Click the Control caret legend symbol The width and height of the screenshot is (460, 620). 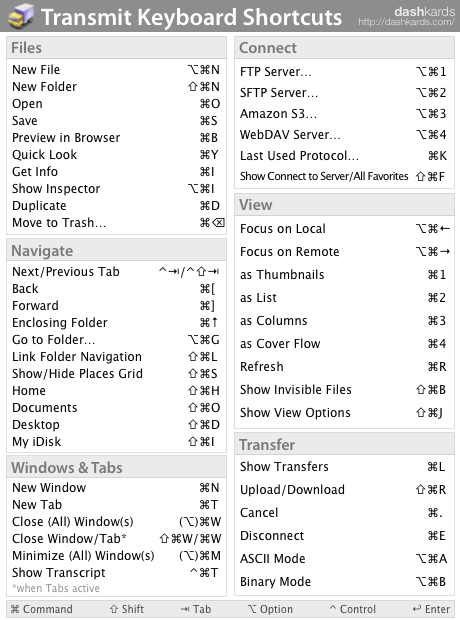pyautogui.click(x=333, y=608)
